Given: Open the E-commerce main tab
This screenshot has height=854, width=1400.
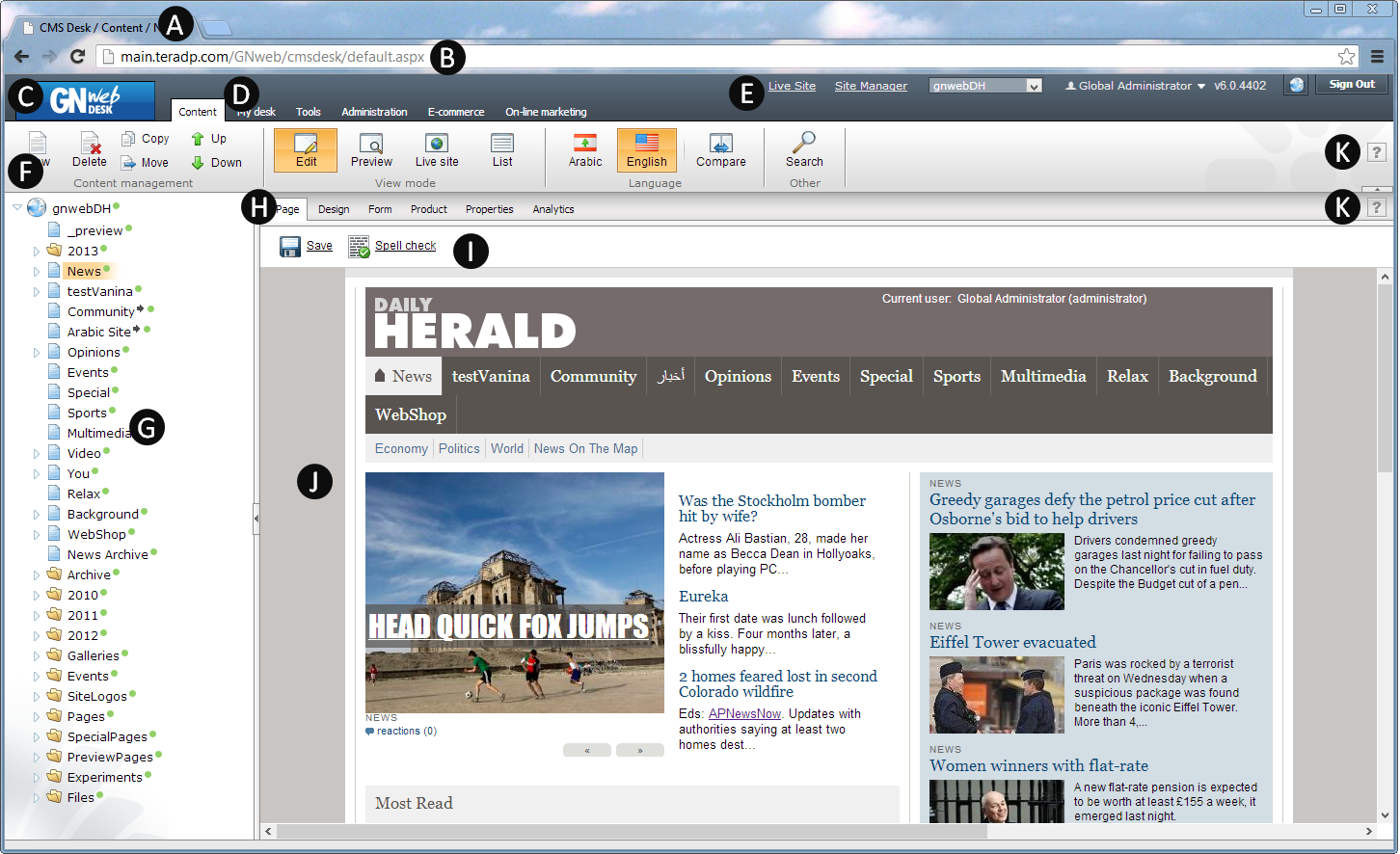Looking at the screenshot, I should [x=456, y=112].
